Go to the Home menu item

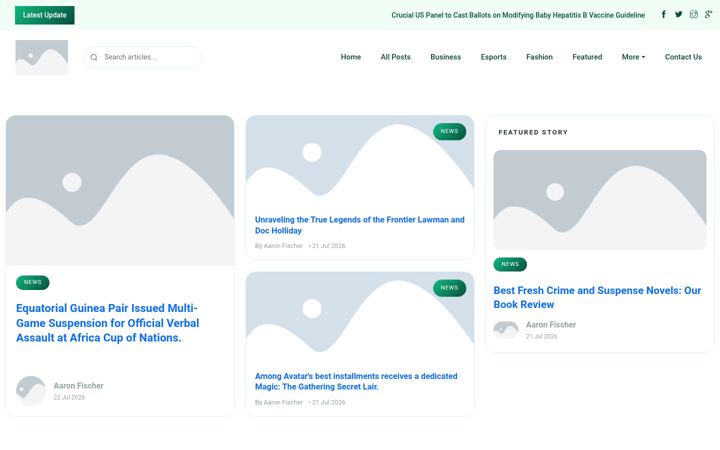point(351,57)
